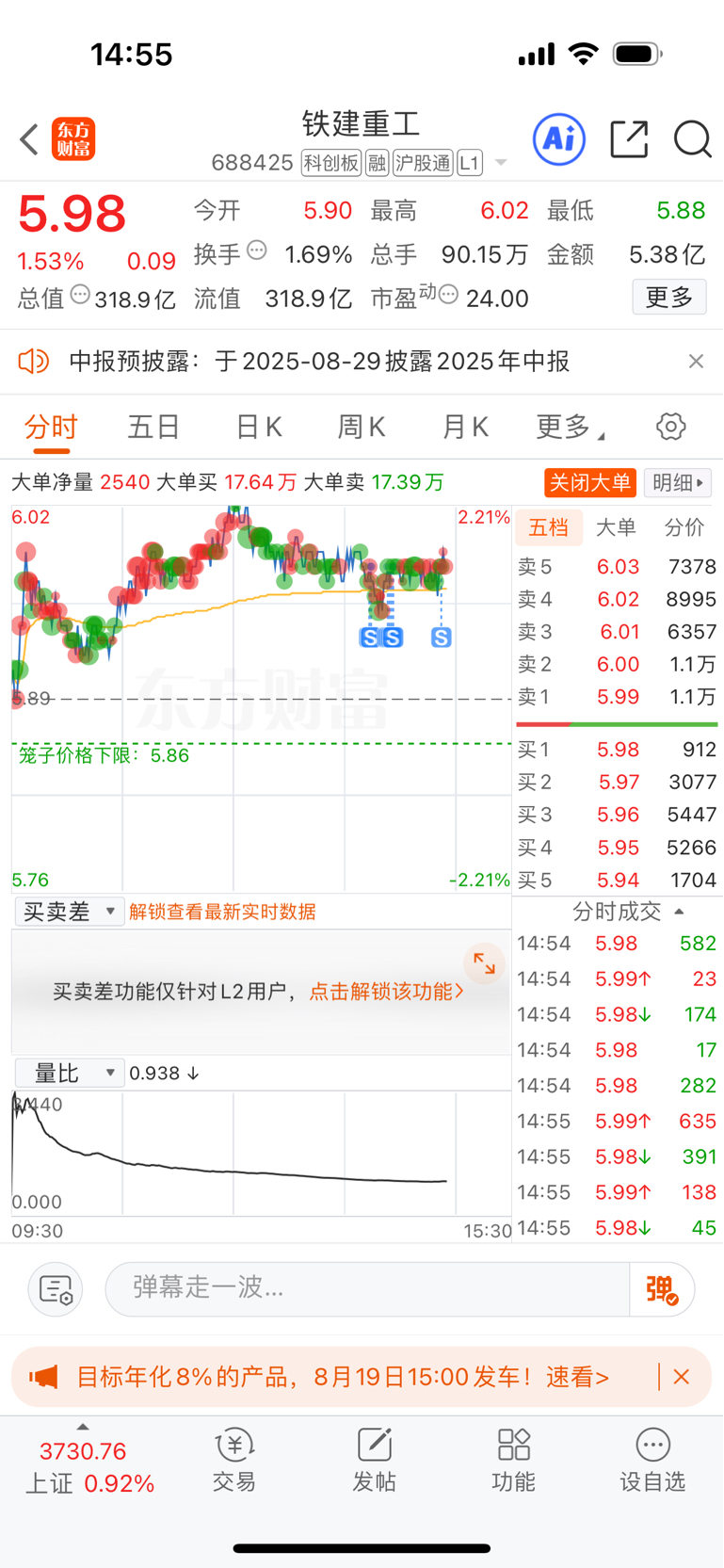Close the 目标年化 promo banner
724x1568 pixels.
[682, 1377]
